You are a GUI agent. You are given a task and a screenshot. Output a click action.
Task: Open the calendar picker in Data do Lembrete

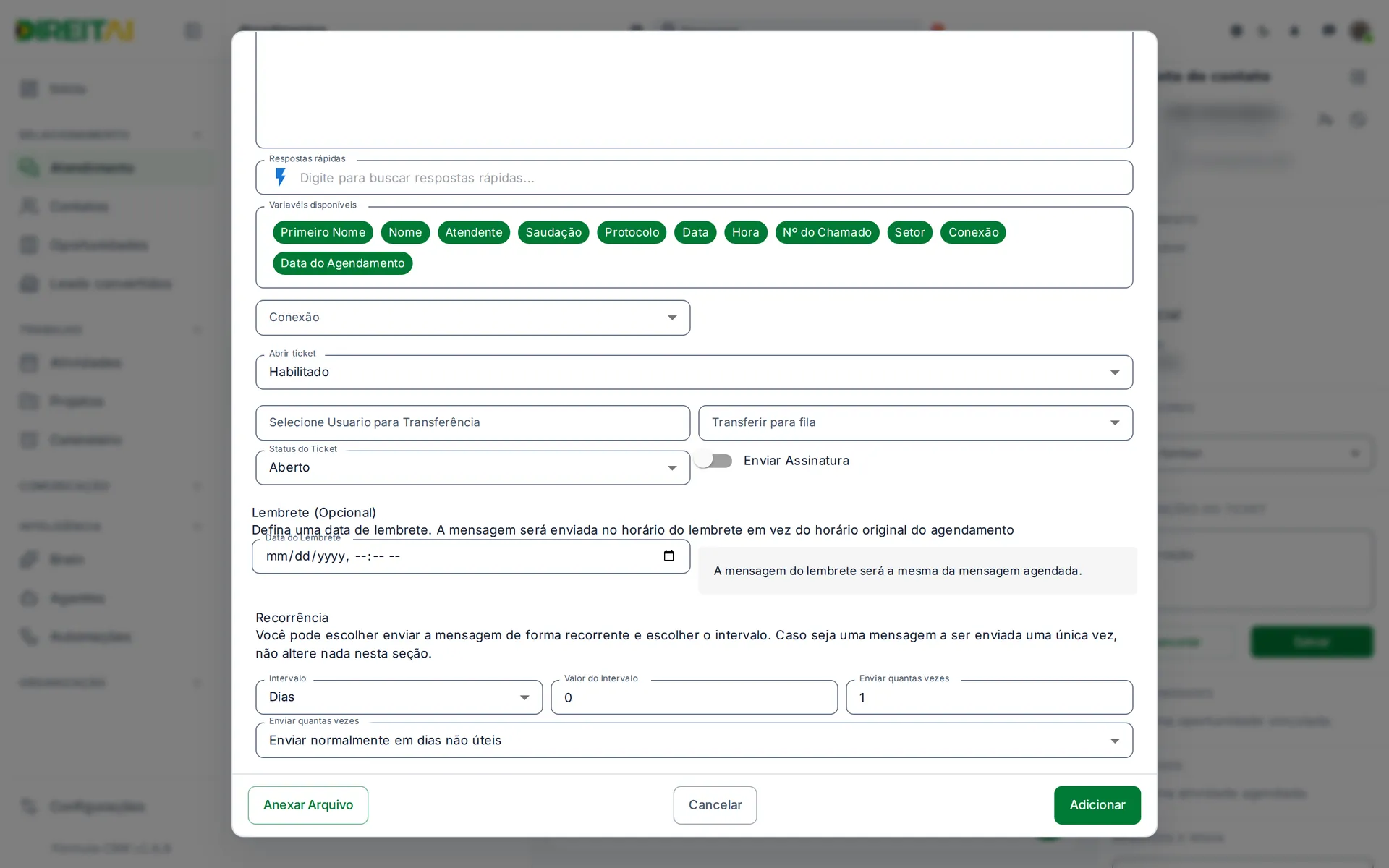668,556
